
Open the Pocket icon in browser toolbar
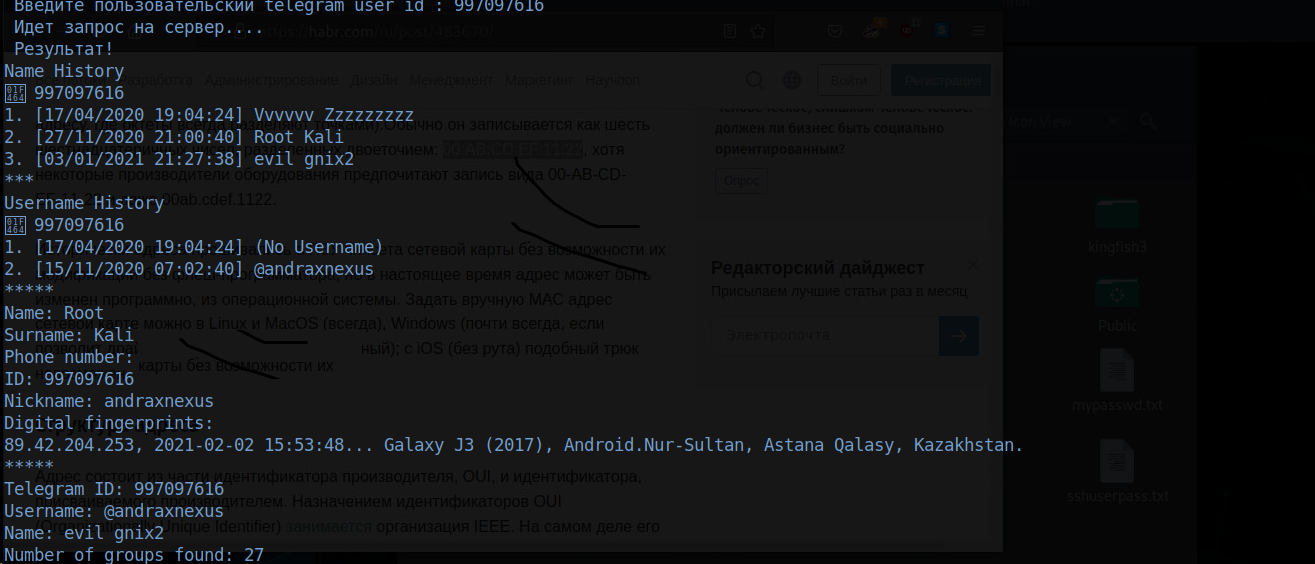click(834, 31)
